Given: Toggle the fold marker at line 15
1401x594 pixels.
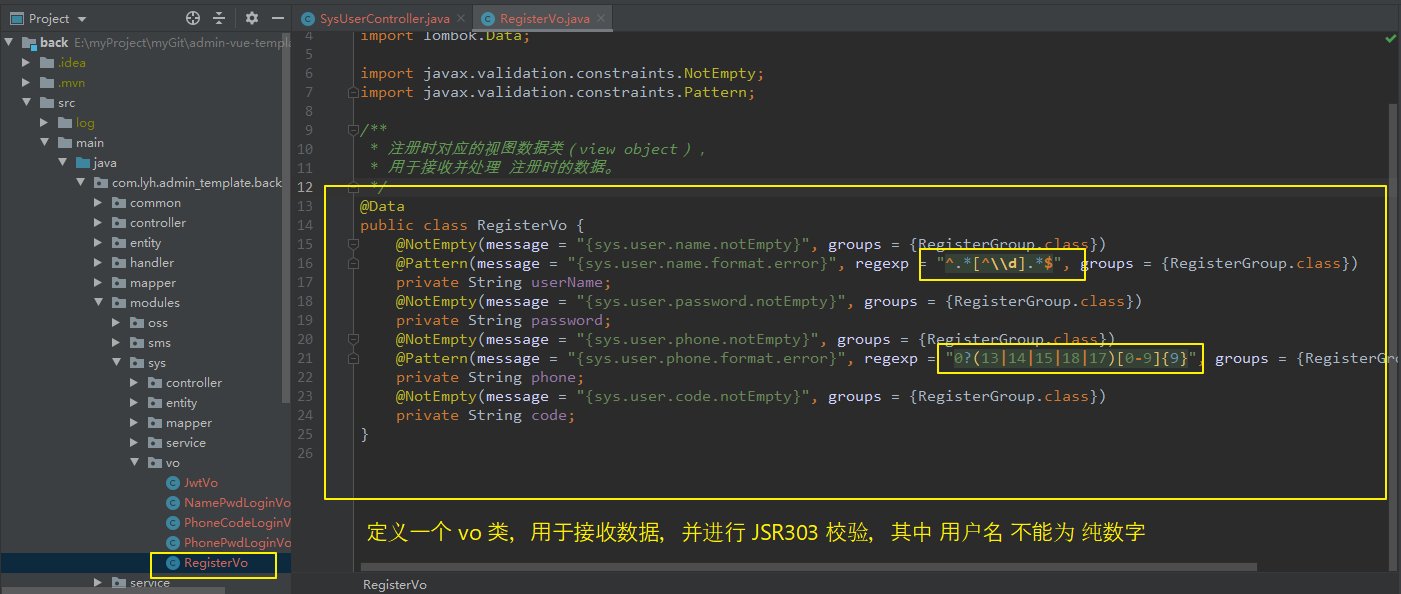Looking at the screenshot, I should [x=352, y=244].
